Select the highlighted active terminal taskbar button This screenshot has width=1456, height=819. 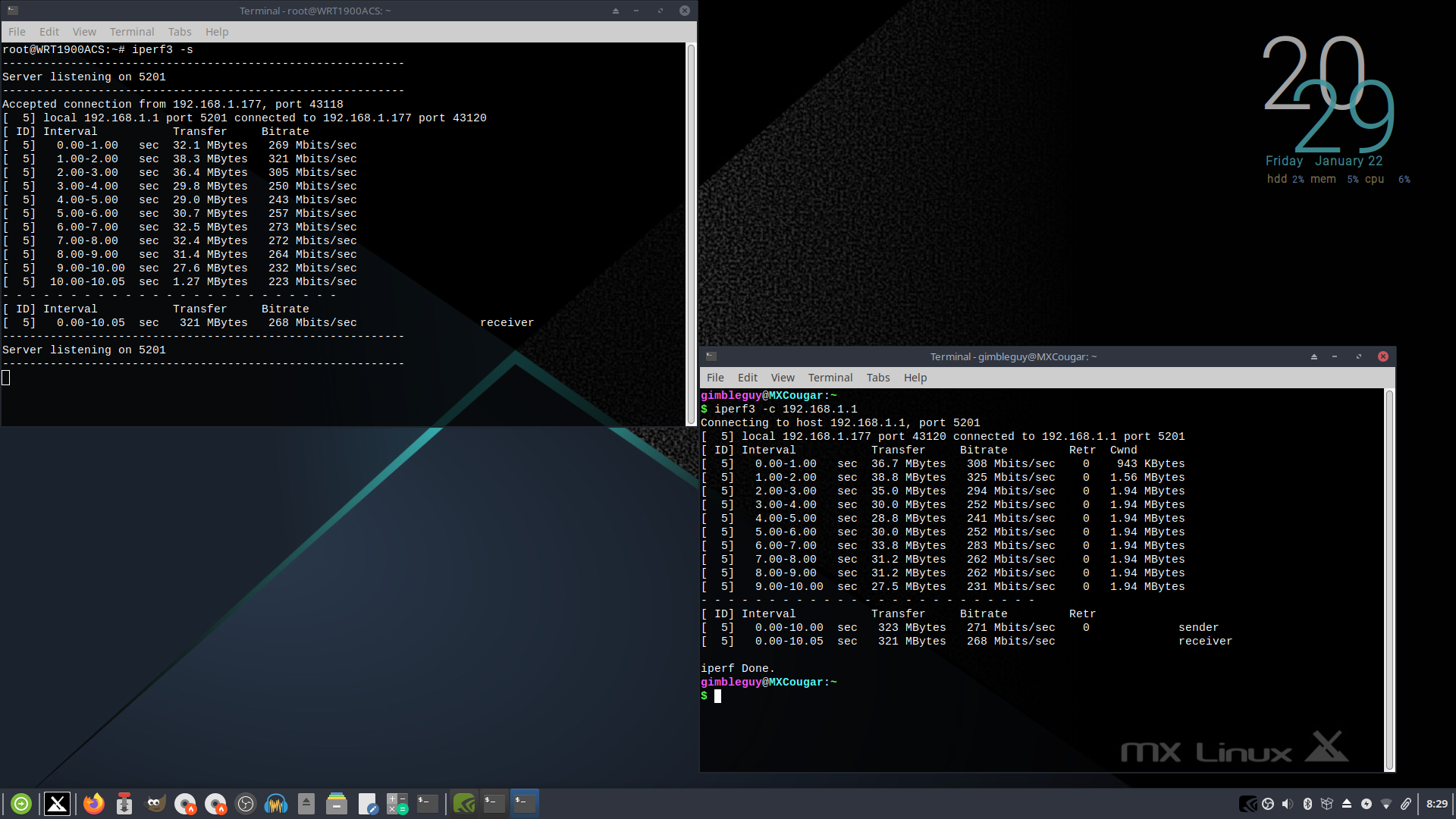(x=525, y=804)
